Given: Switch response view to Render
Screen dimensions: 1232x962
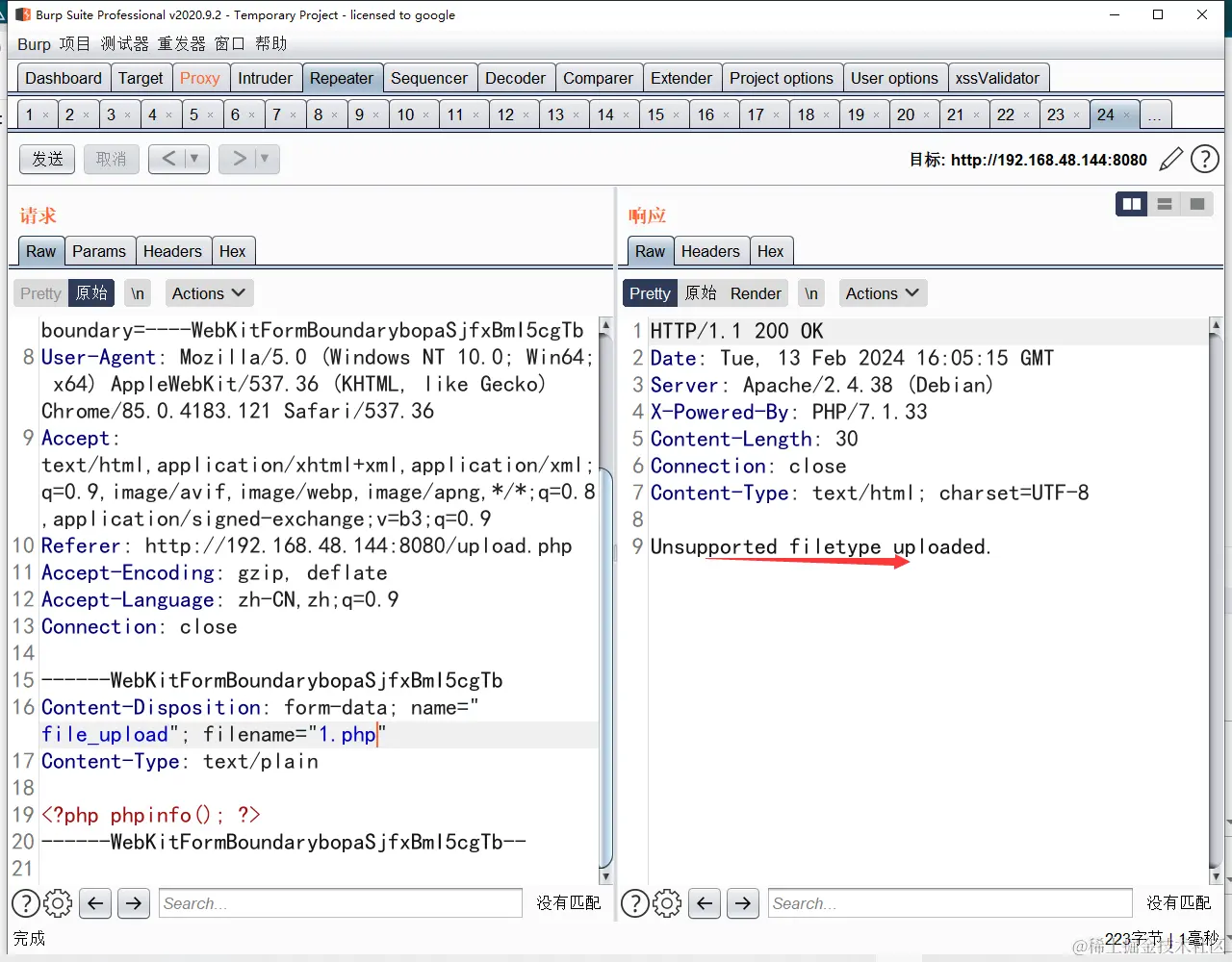Looking at the screenshot, I should [756, 293].
